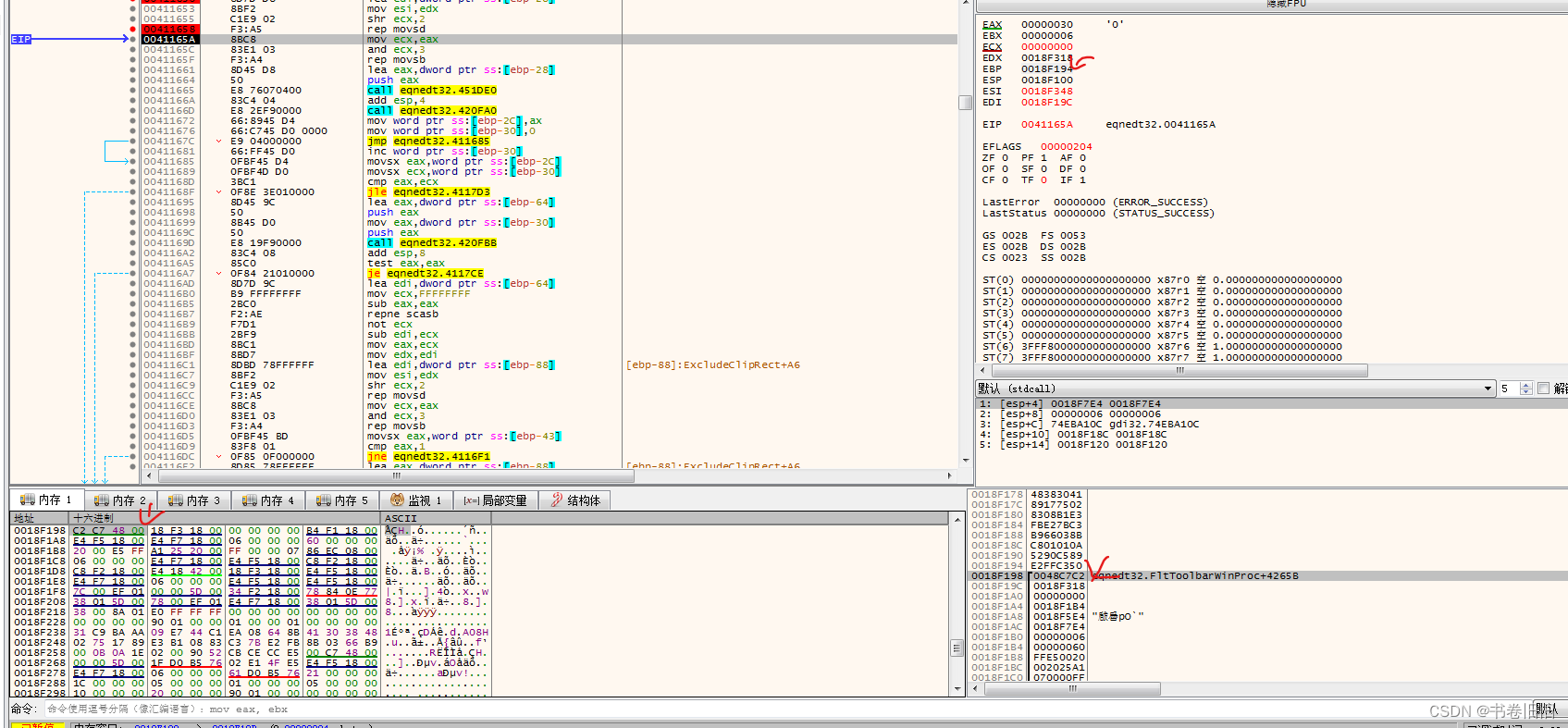Select the ECX register value 00000000
This screenshot has width=1568, height=728.
(x=1047, y=46)
